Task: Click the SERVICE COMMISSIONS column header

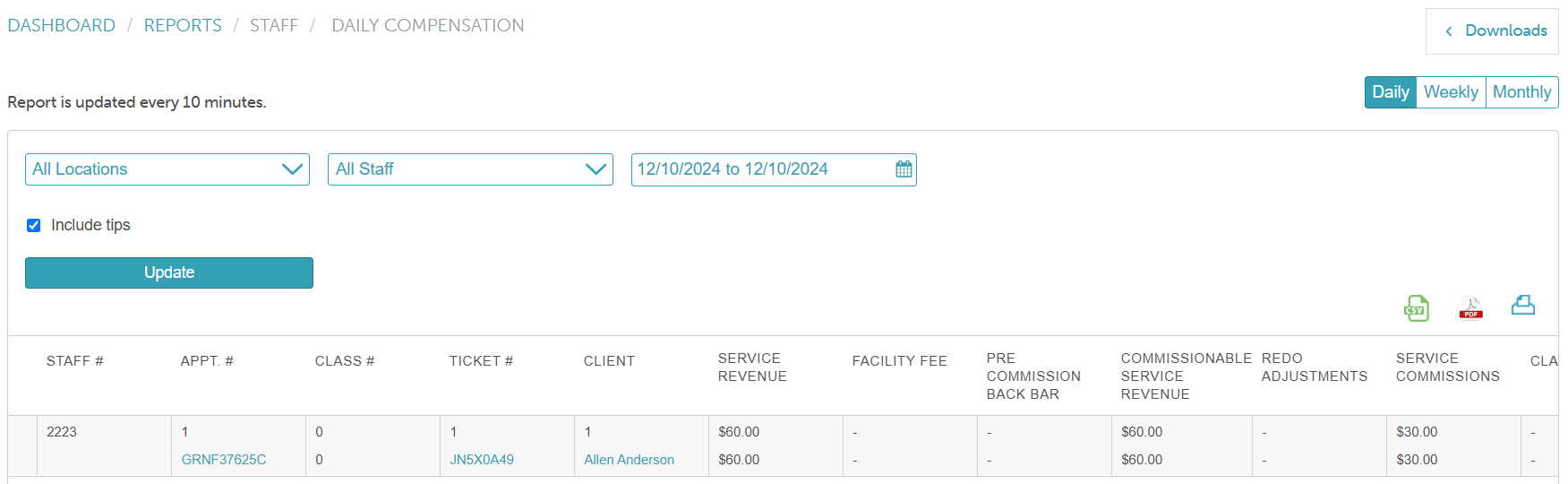Action: click(x=1447, y=367)
